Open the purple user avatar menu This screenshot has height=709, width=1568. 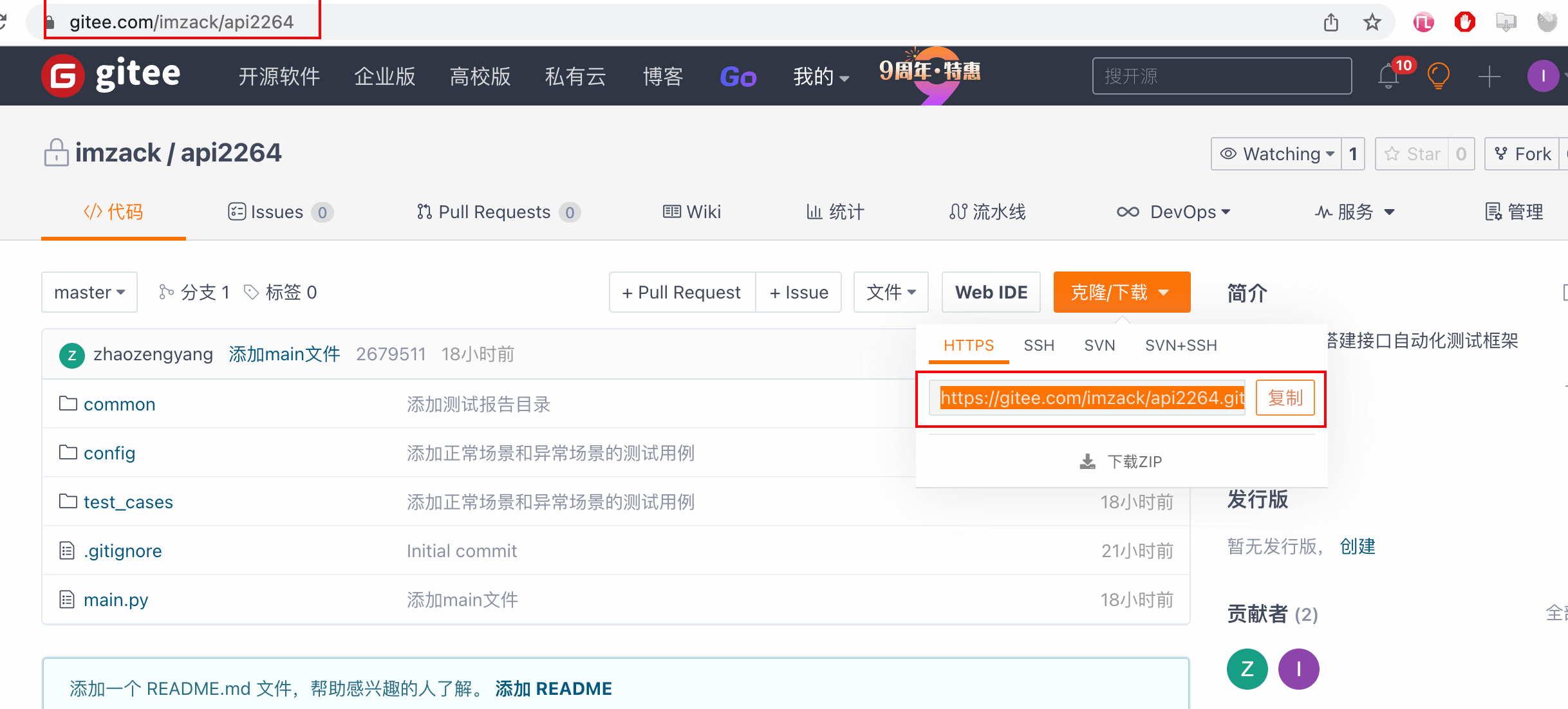[1543, 77]
